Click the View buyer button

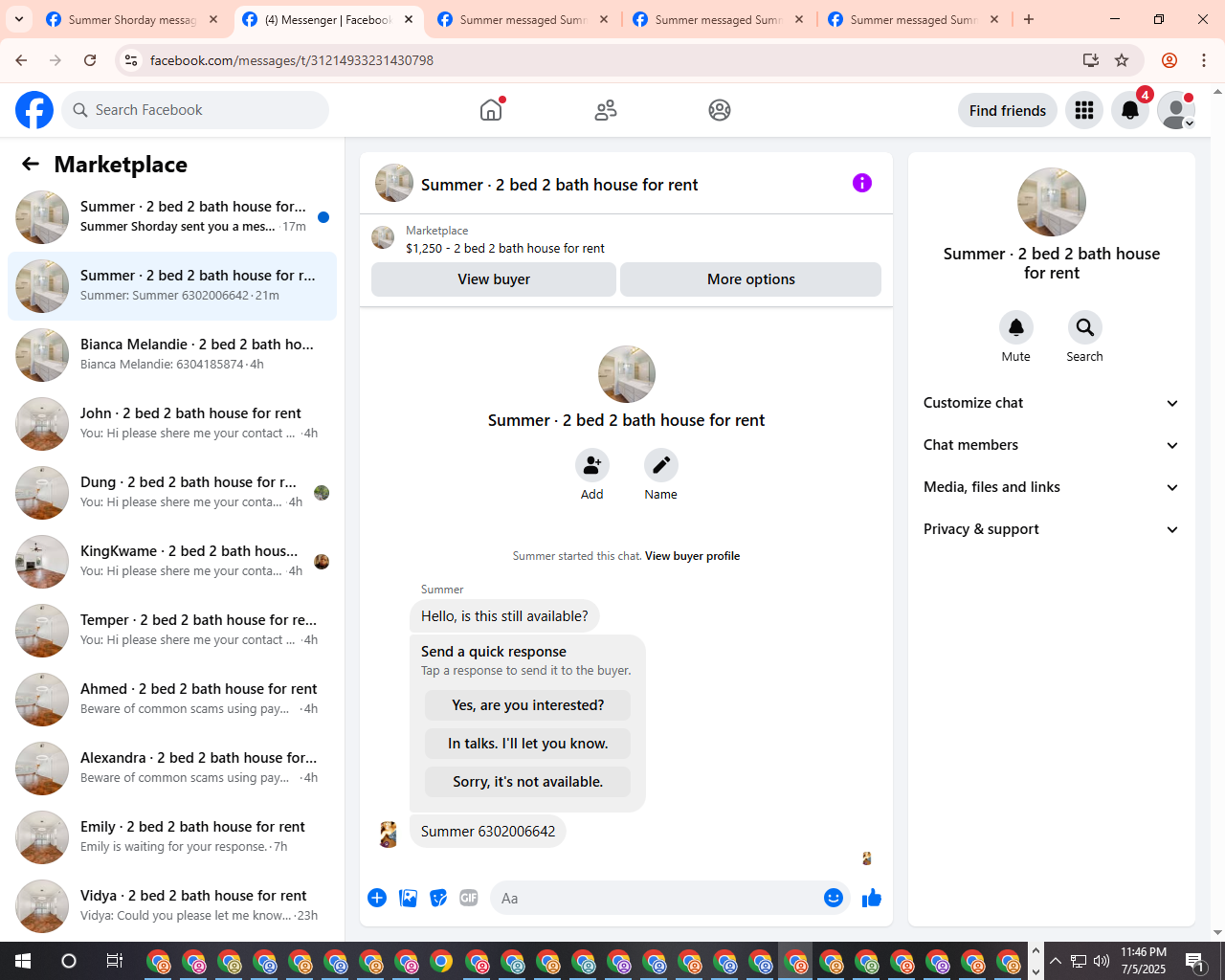[x=494, y=279]
